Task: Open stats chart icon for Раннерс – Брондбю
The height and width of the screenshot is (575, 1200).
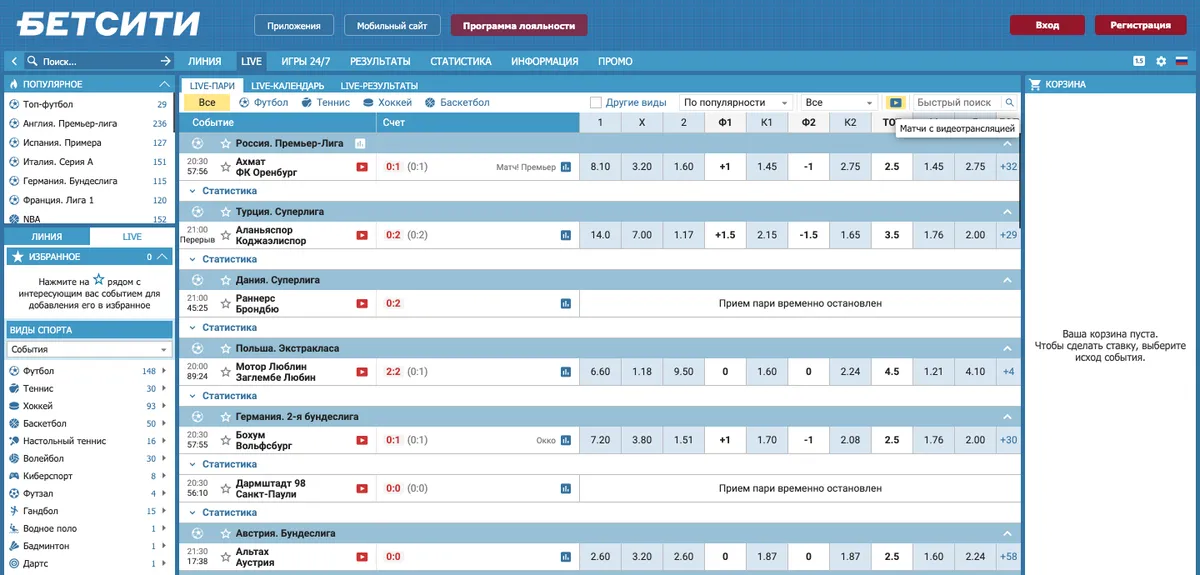Action: click(x=566, y=303)
